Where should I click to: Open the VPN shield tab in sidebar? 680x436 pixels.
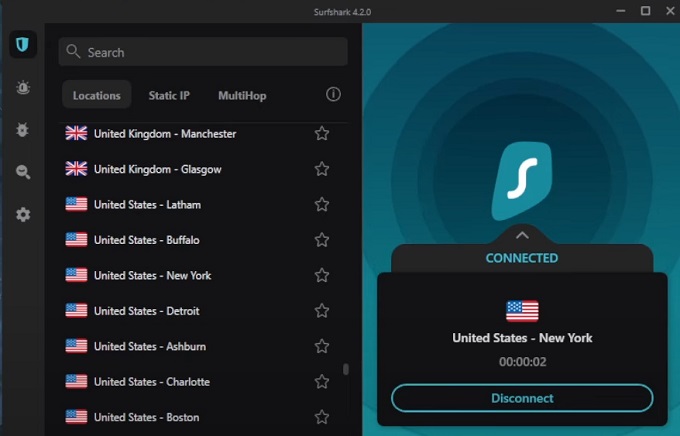(x=23, y=44)
